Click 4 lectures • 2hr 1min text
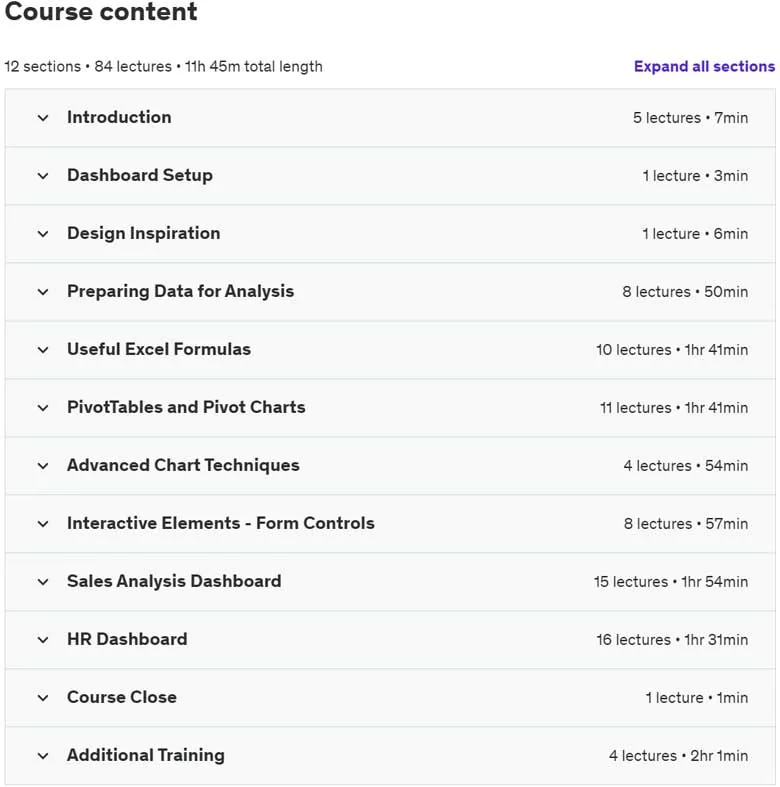The width and height of the screenshot is (780, 787). [x=679, y=755]
